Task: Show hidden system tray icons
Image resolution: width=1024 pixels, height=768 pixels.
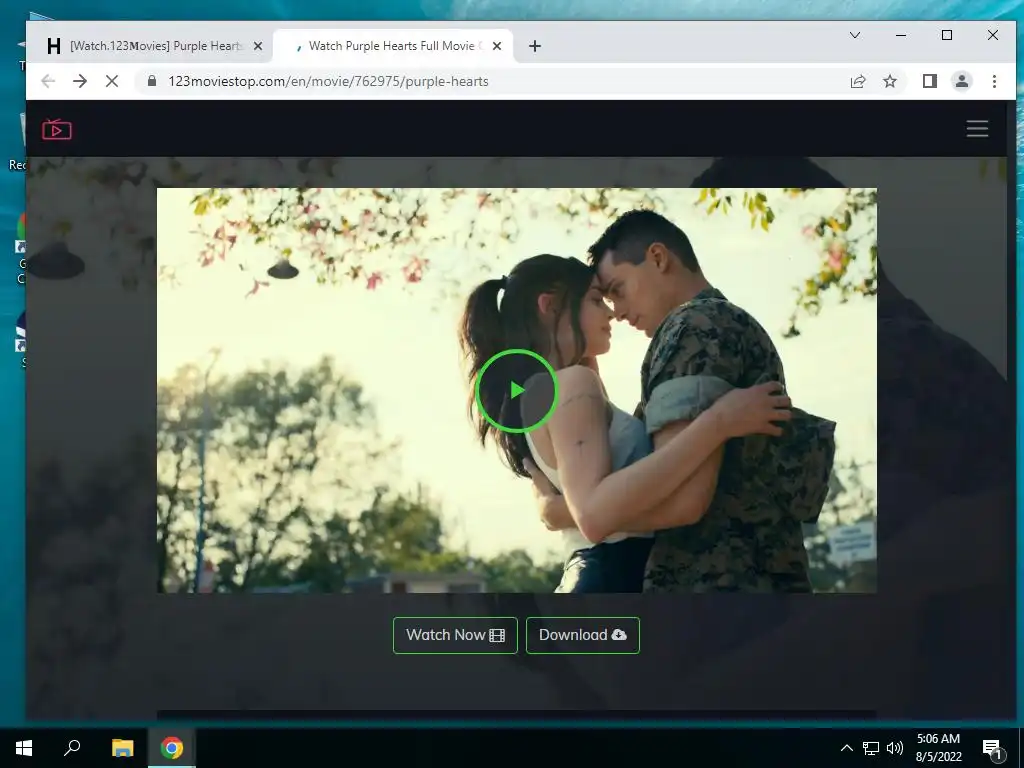Action: pos(846,748)
